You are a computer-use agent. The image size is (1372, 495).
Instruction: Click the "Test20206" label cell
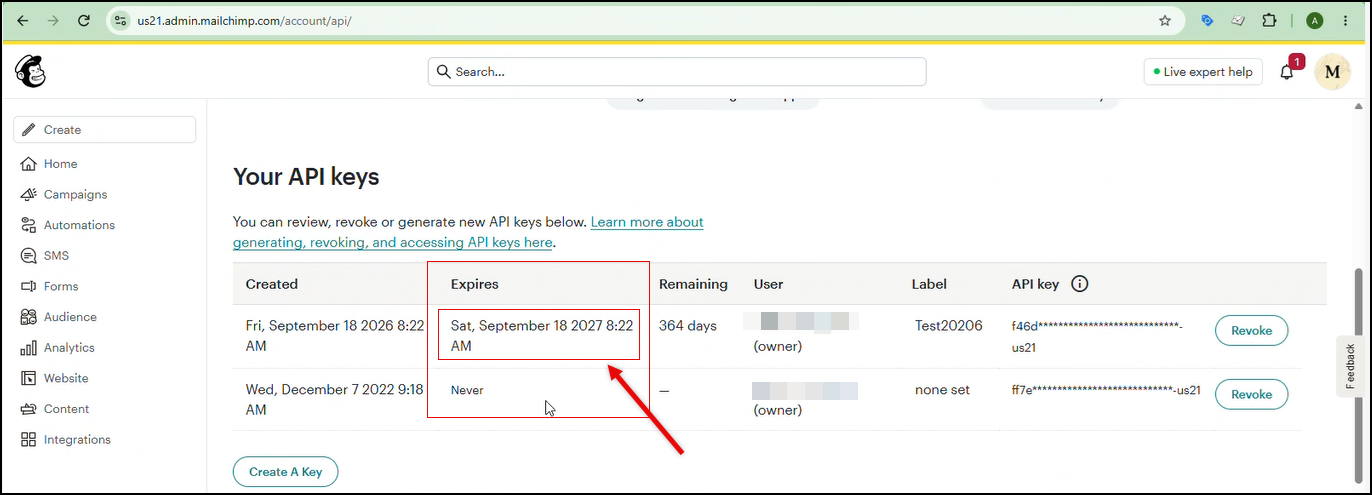[949, 326]
